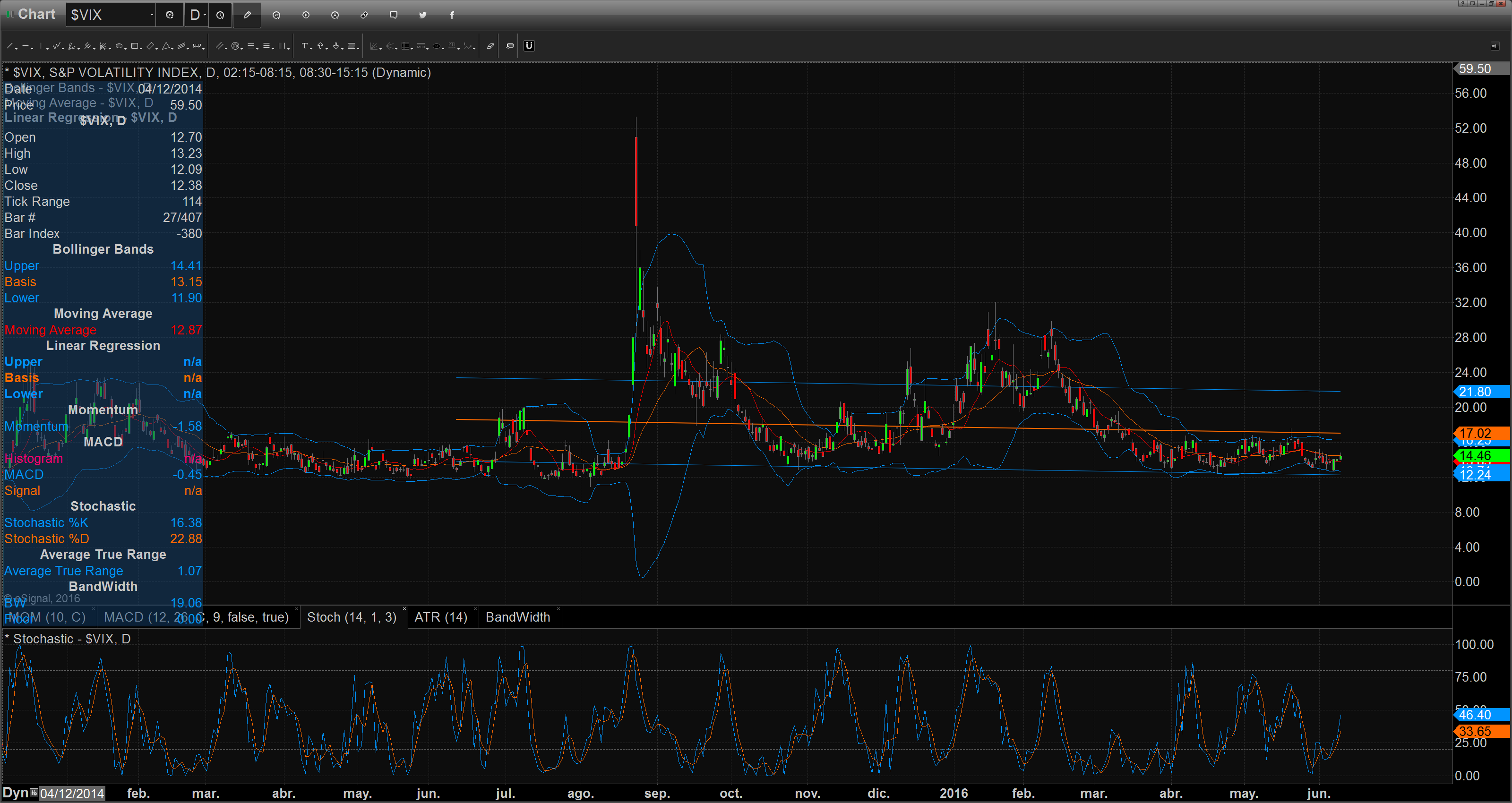Toggle the magnet snap U button

tap(529, 46)
